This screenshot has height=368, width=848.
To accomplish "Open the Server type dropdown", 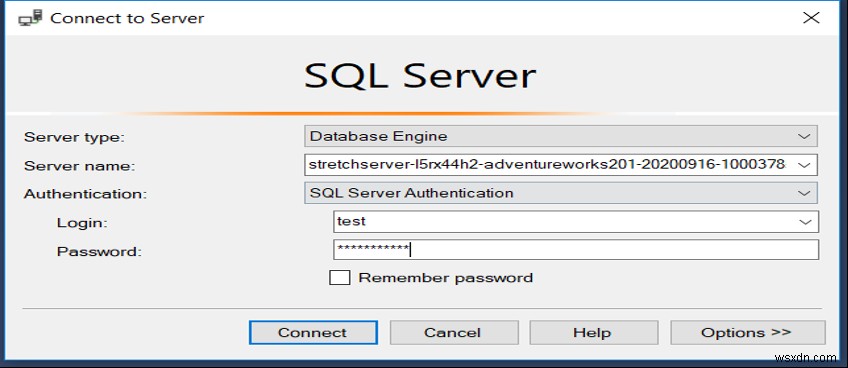I will [561, 136].
